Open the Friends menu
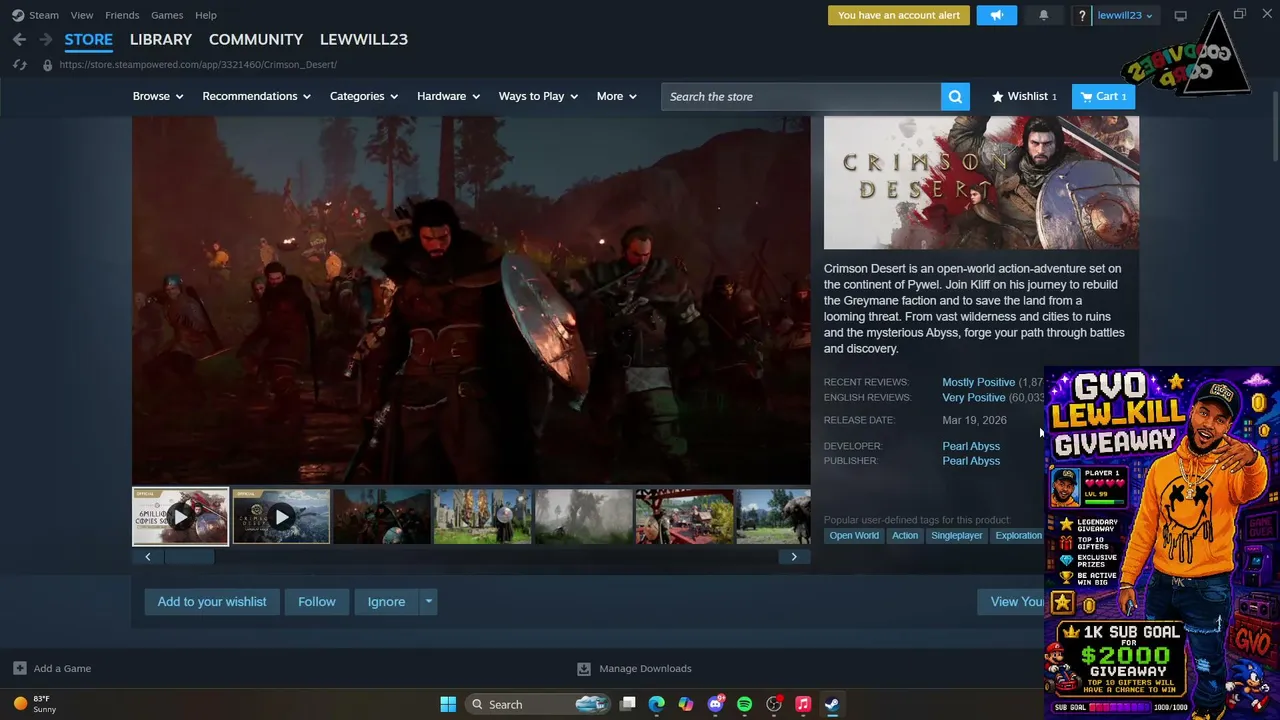The width and height of the screenshot is (1280, 720). (x=122, y=15)
